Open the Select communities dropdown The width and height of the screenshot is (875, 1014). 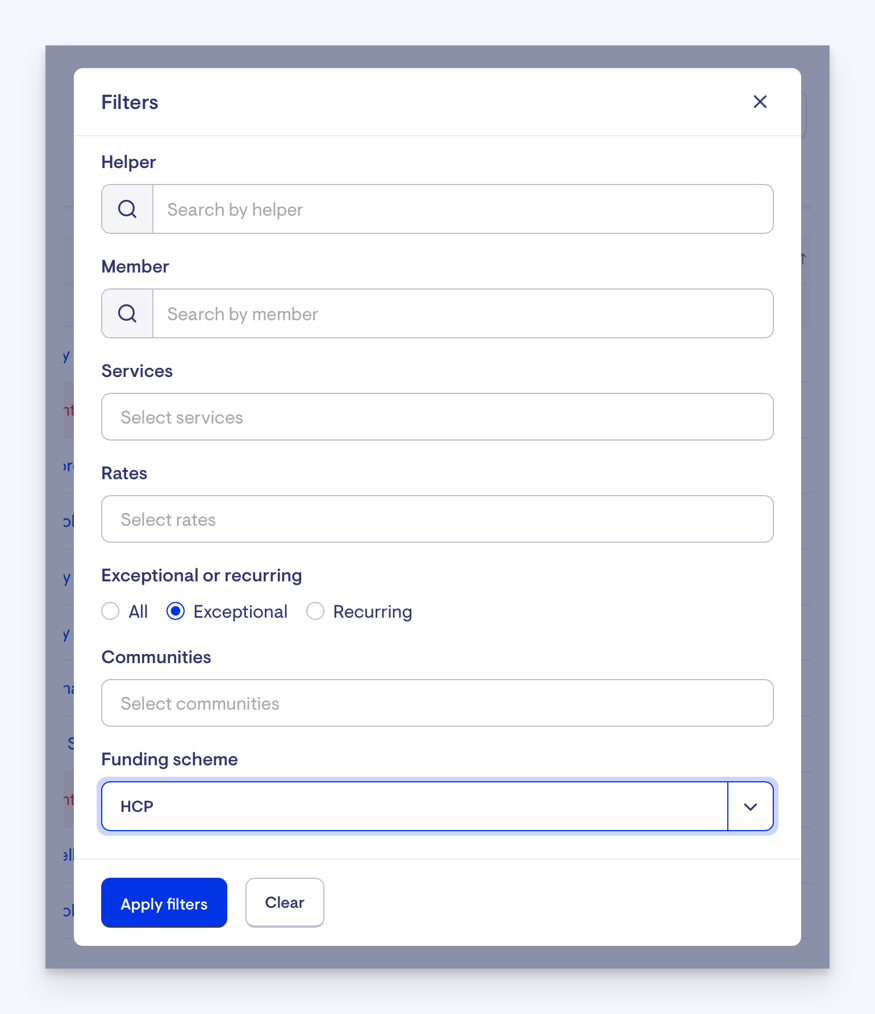[437, 703]
